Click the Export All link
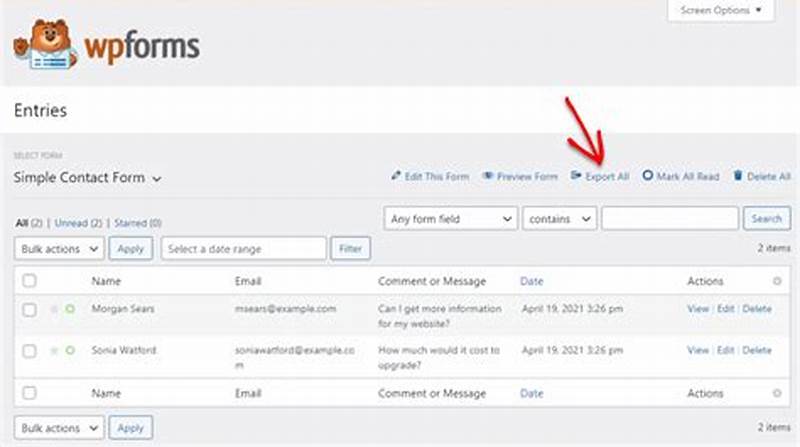 [x=607, y=177]
